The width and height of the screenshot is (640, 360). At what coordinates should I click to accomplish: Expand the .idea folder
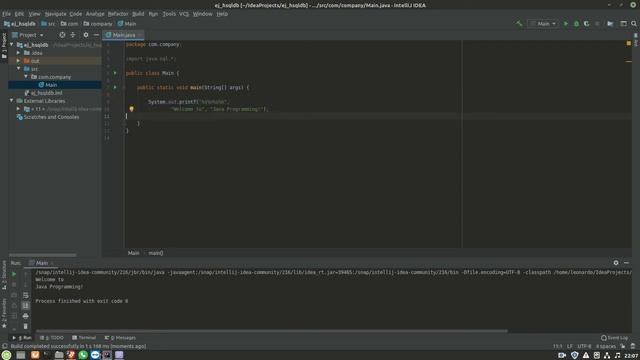tap(18, 53)
